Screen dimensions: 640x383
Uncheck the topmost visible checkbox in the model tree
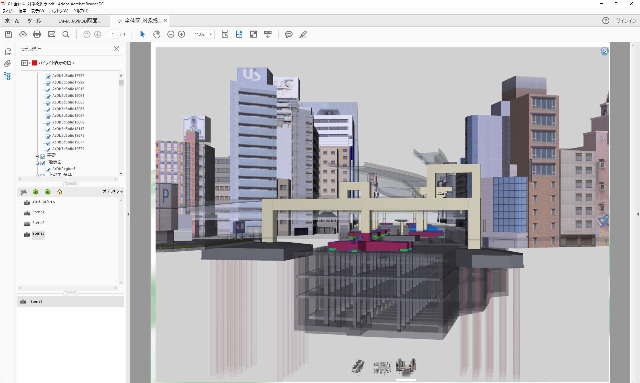coord(48,76)
